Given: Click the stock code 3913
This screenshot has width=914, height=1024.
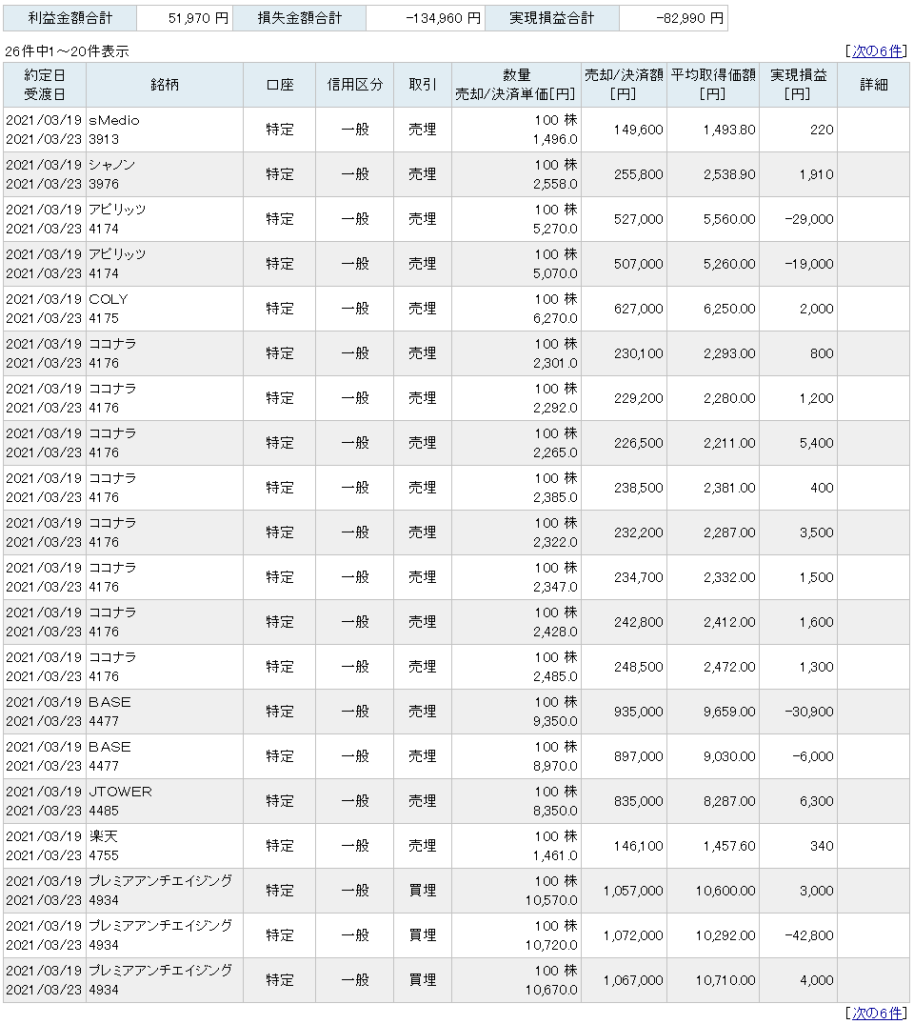Looking at the screenshot, I should [104, 139].
